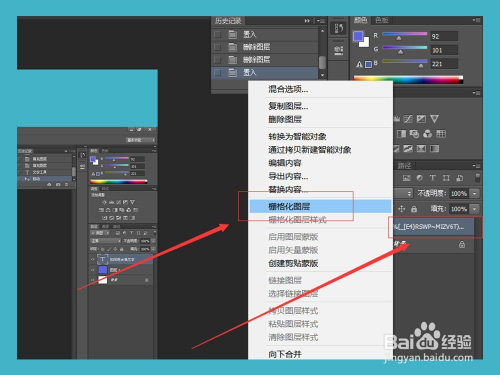Open 正常 blend mode dropdown in small window
Screen dimensions: 500x375
tap(106, 241)
